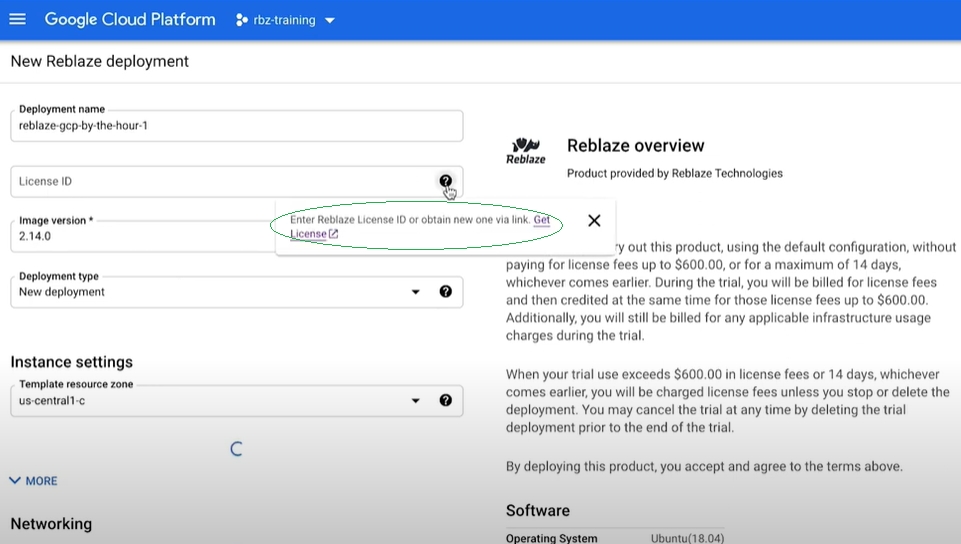
Task: Show help for Template resource zone
Action: click(445, 401)
